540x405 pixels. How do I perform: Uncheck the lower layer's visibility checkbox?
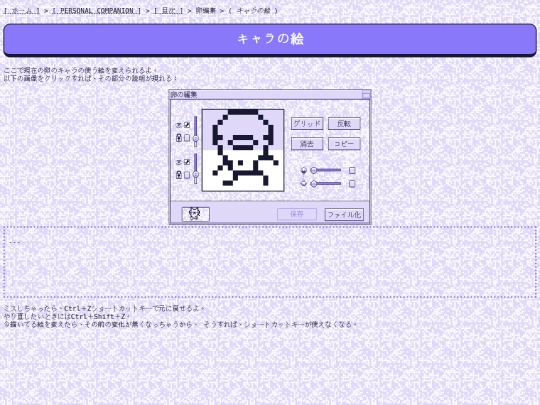(x=187, y=162)
